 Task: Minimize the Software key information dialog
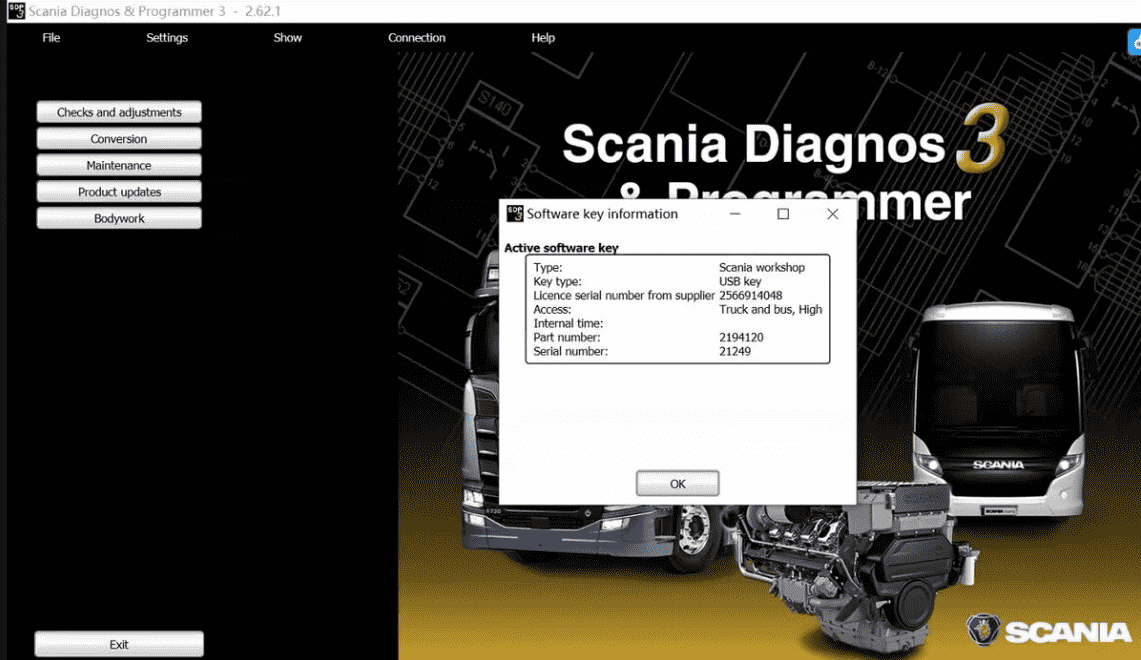pos(735,214)
